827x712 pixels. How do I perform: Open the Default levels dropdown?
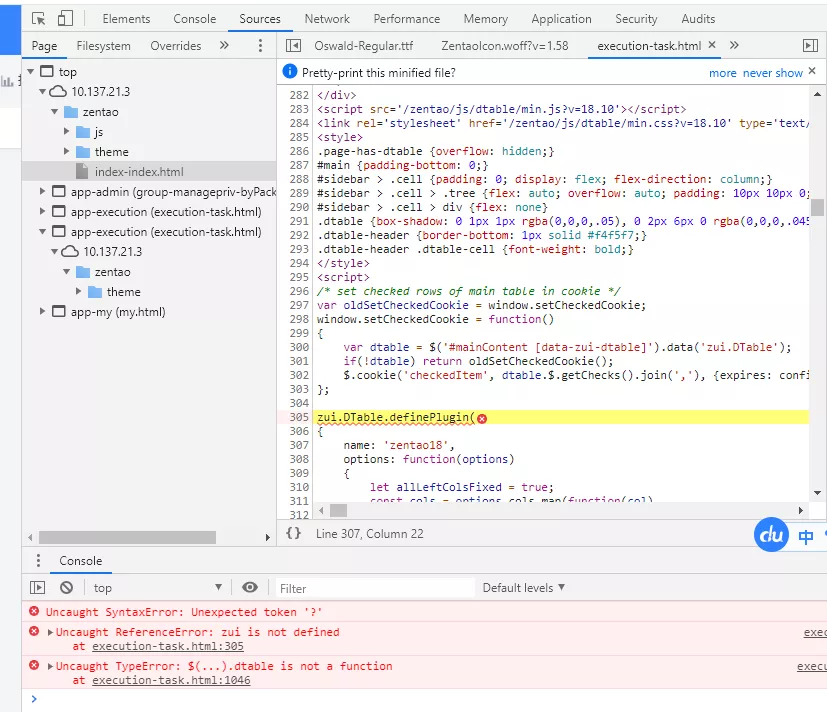coord(523,588)
